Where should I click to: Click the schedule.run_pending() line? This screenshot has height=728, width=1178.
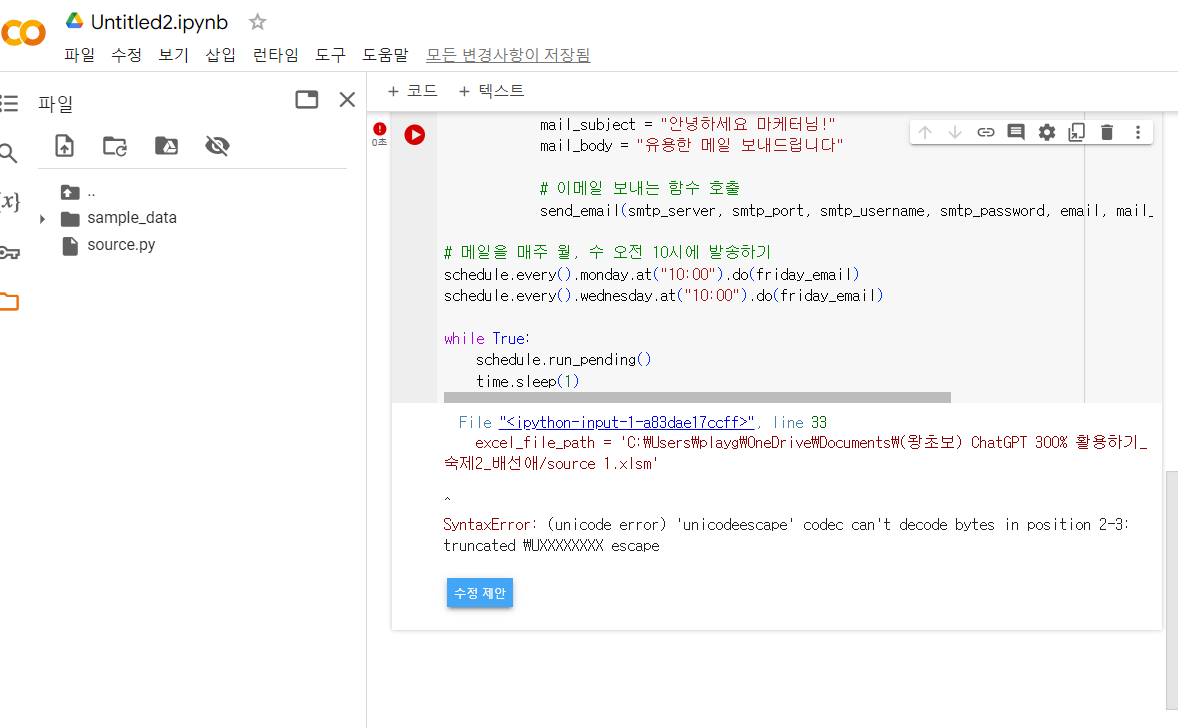(x=563, y=360)
